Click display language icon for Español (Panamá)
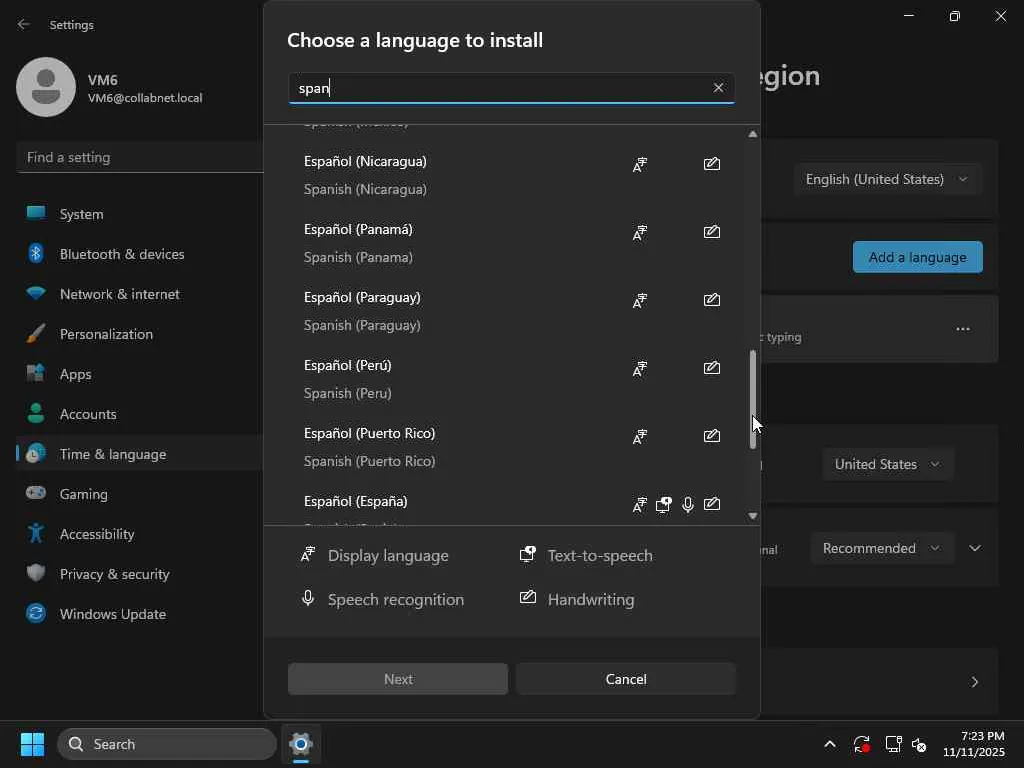 (639, 232)
